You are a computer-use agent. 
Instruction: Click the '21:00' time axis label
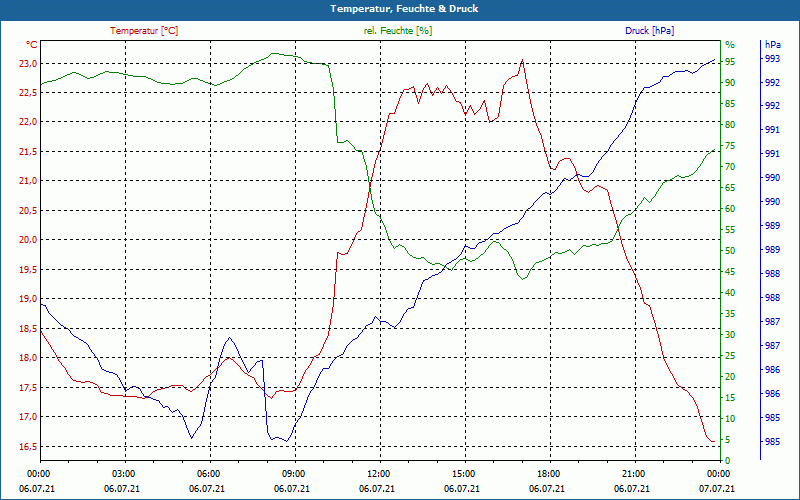(x=634, y=473)
